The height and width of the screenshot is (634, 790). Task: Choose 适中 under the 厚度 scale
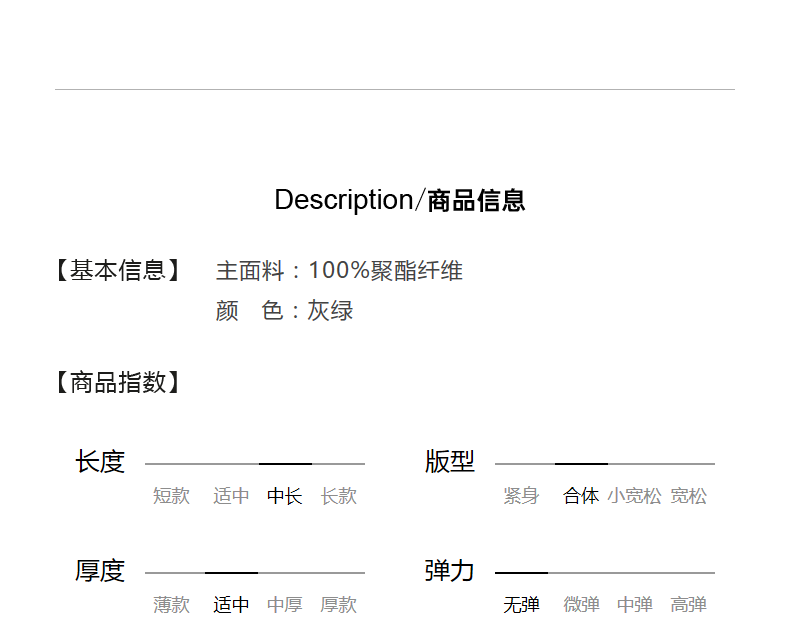[x=231, y=605]
